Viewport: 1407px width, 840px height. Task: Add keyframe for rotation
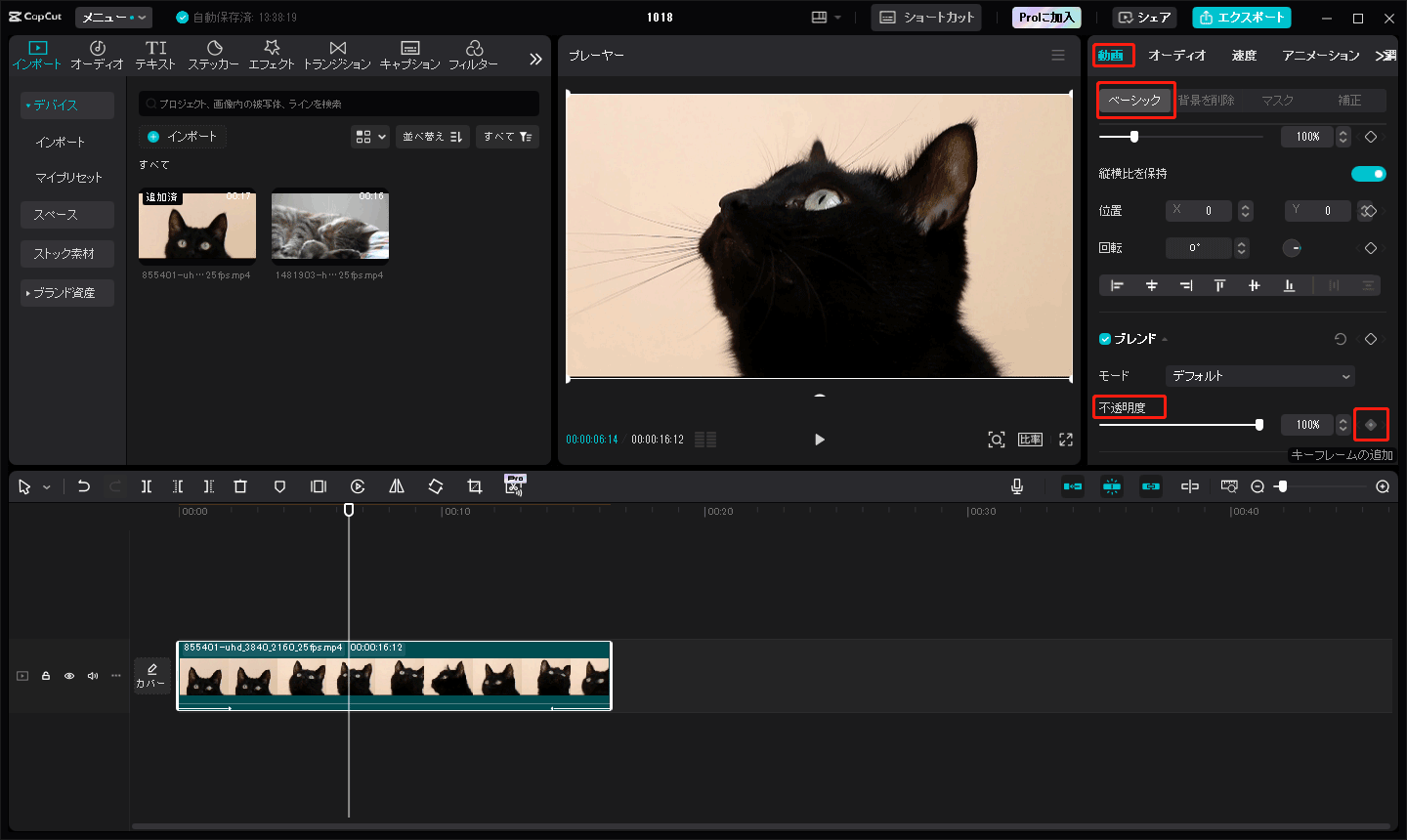click(1371, 248)
